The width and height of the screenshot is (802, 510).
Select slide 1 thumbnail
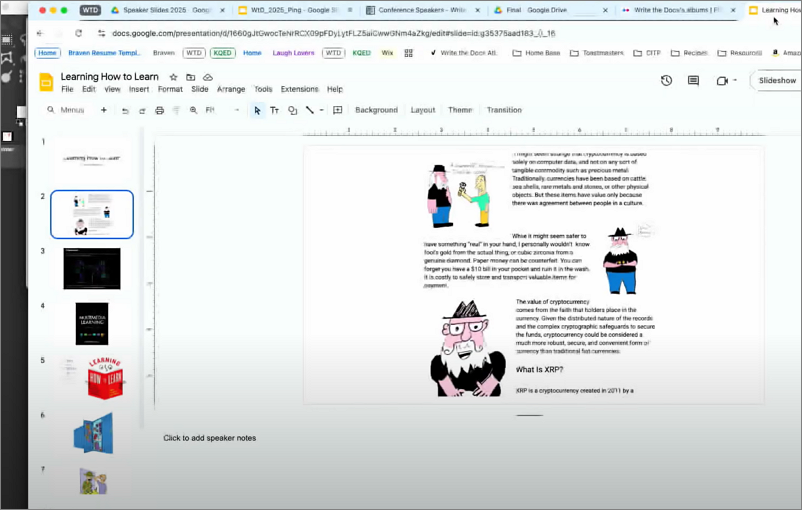92,158
